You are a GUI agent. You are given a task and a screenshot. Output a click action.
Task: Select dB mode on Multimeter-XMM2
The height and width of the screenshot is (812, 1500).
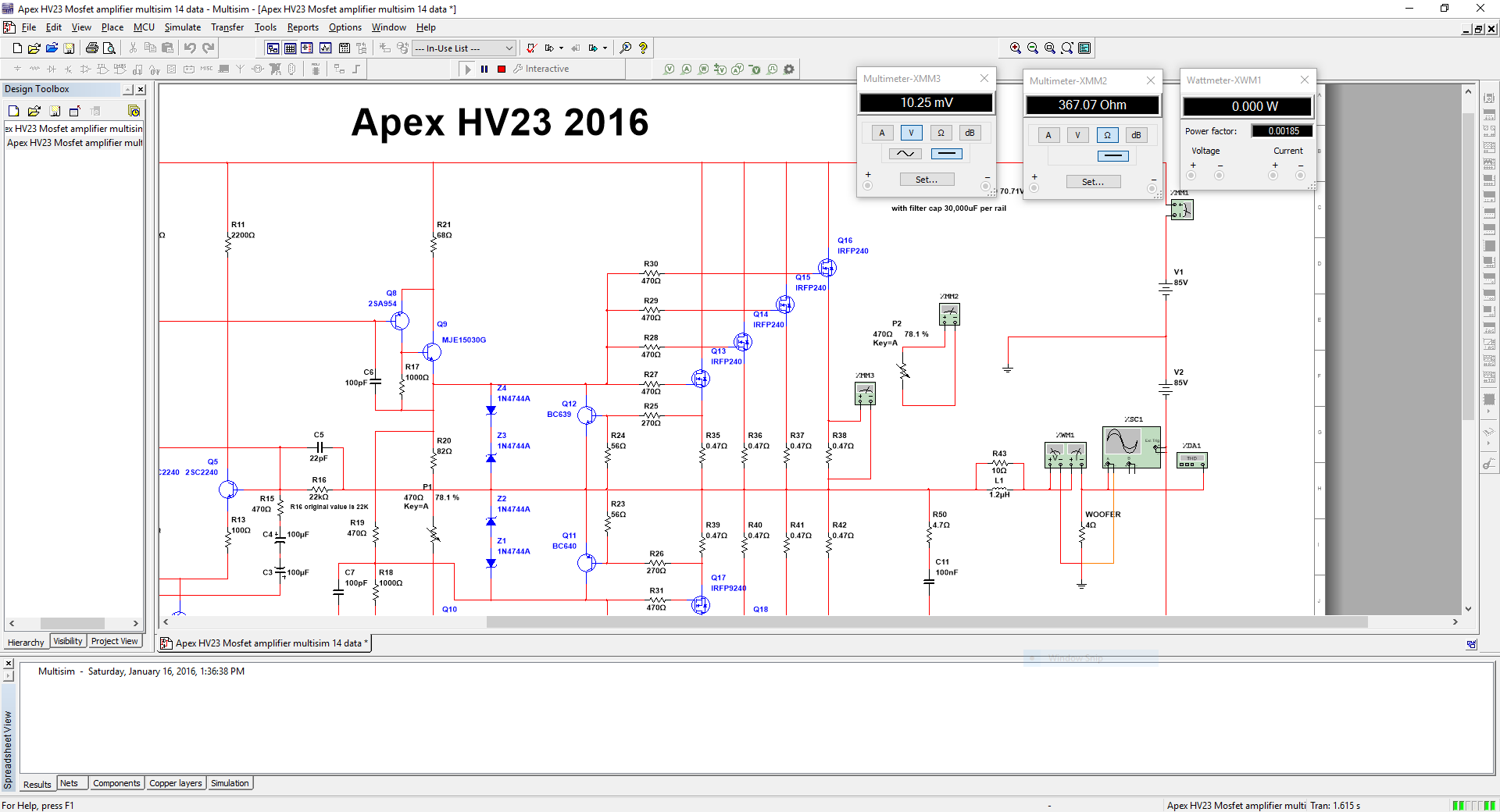1136,135
